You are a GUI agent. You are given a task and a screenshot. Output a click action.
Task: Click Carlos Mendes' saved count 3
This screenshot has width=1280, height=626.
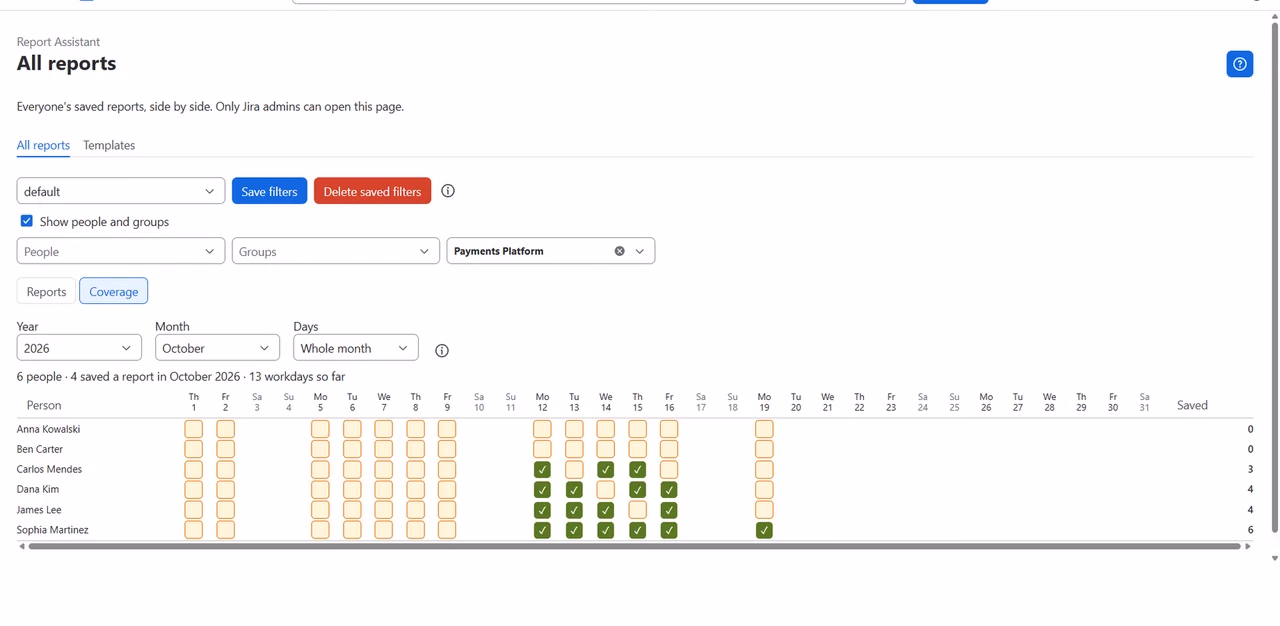[x=1250, y=469]
